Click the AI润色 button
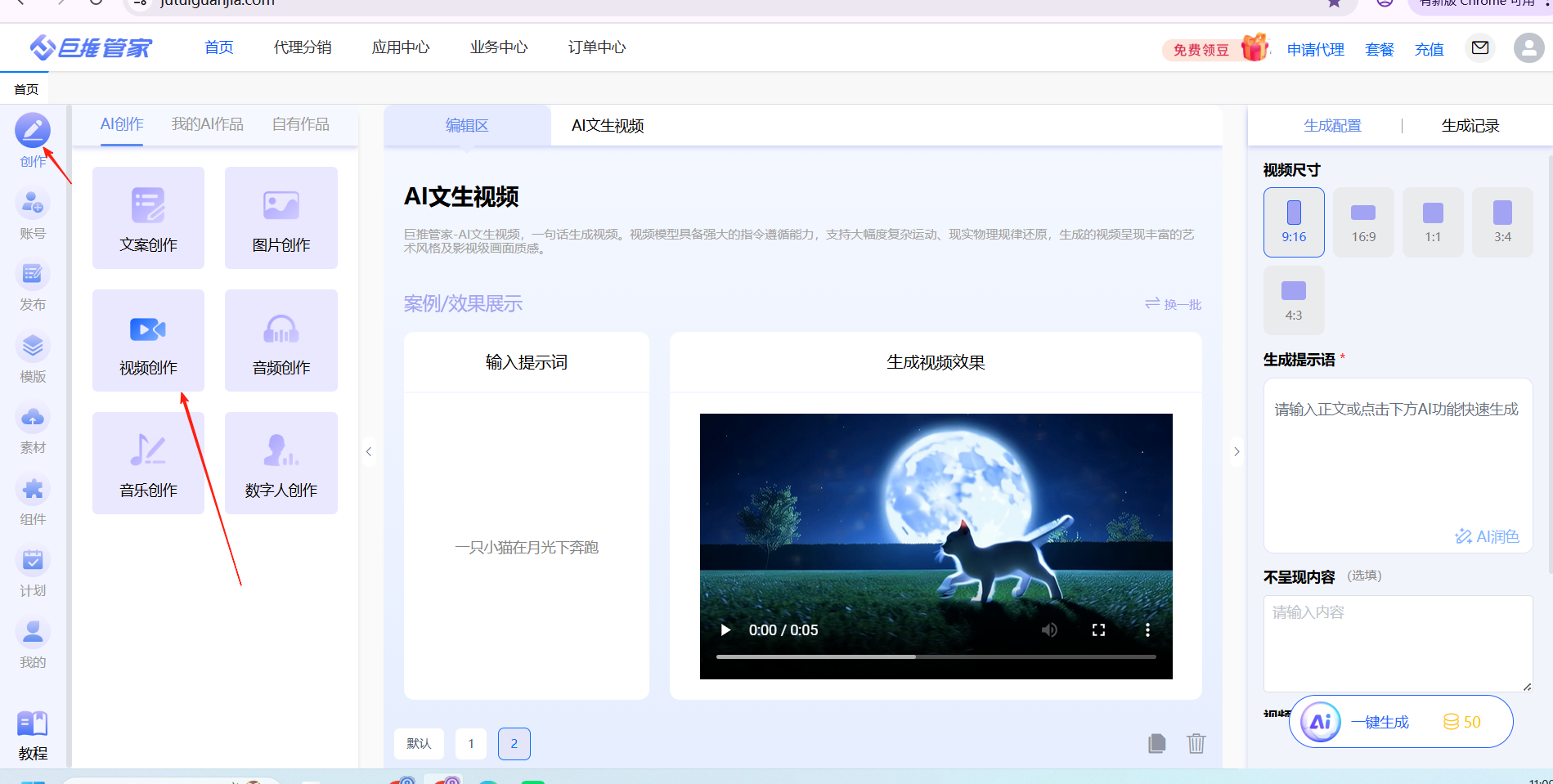This screenshot has height=784, width=1553. point(1487,536)
